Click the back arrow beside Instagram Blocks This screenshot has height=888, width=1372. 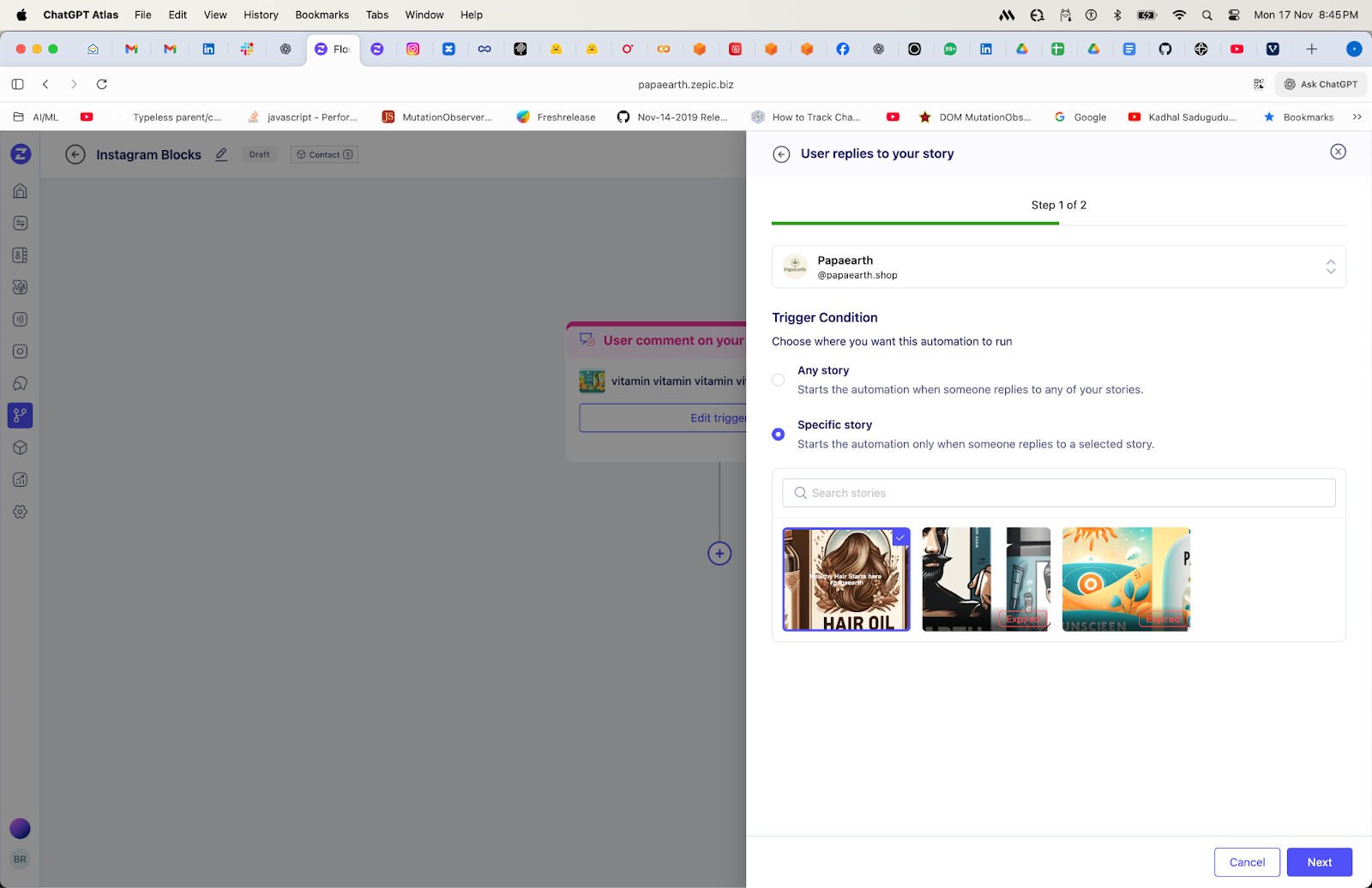[75, 154]
